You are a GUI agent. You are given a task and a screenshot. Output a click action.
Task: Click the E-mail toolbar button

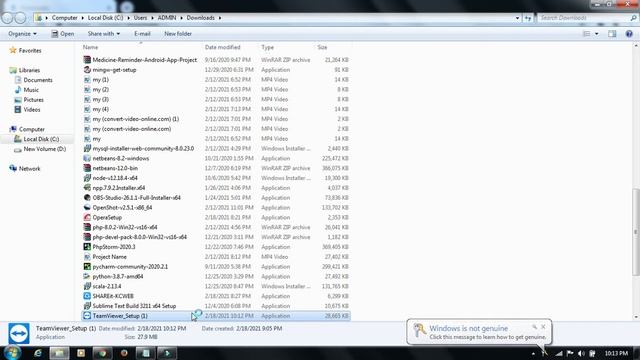click(142, 34)
